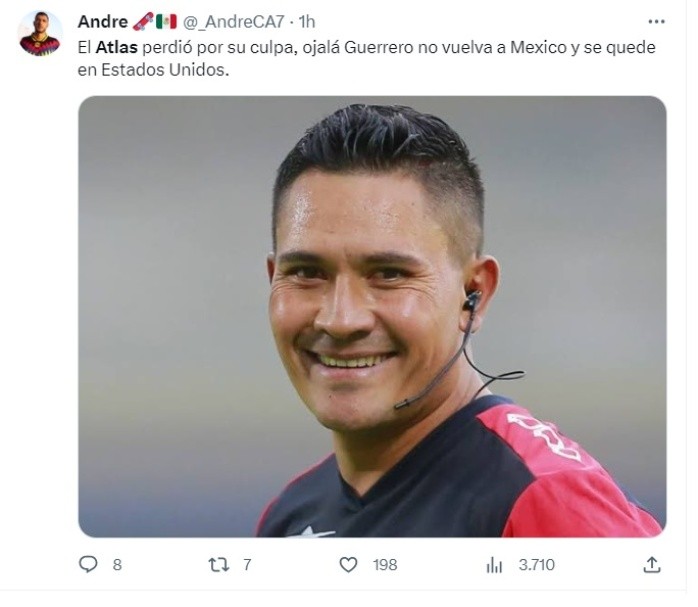Visit the @_AndreCA7 handle link

coord(234,22)
